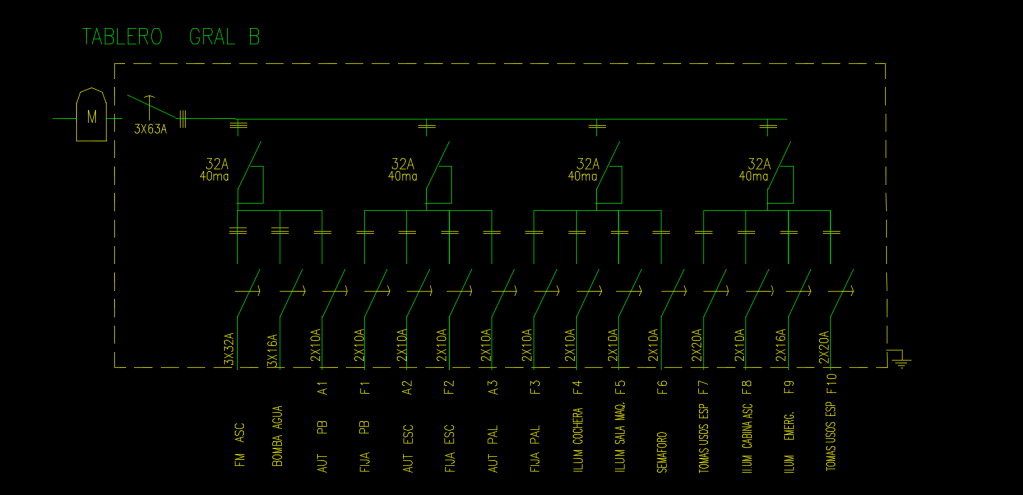Click the "AUT ESC" circuit label

[408, 446]
